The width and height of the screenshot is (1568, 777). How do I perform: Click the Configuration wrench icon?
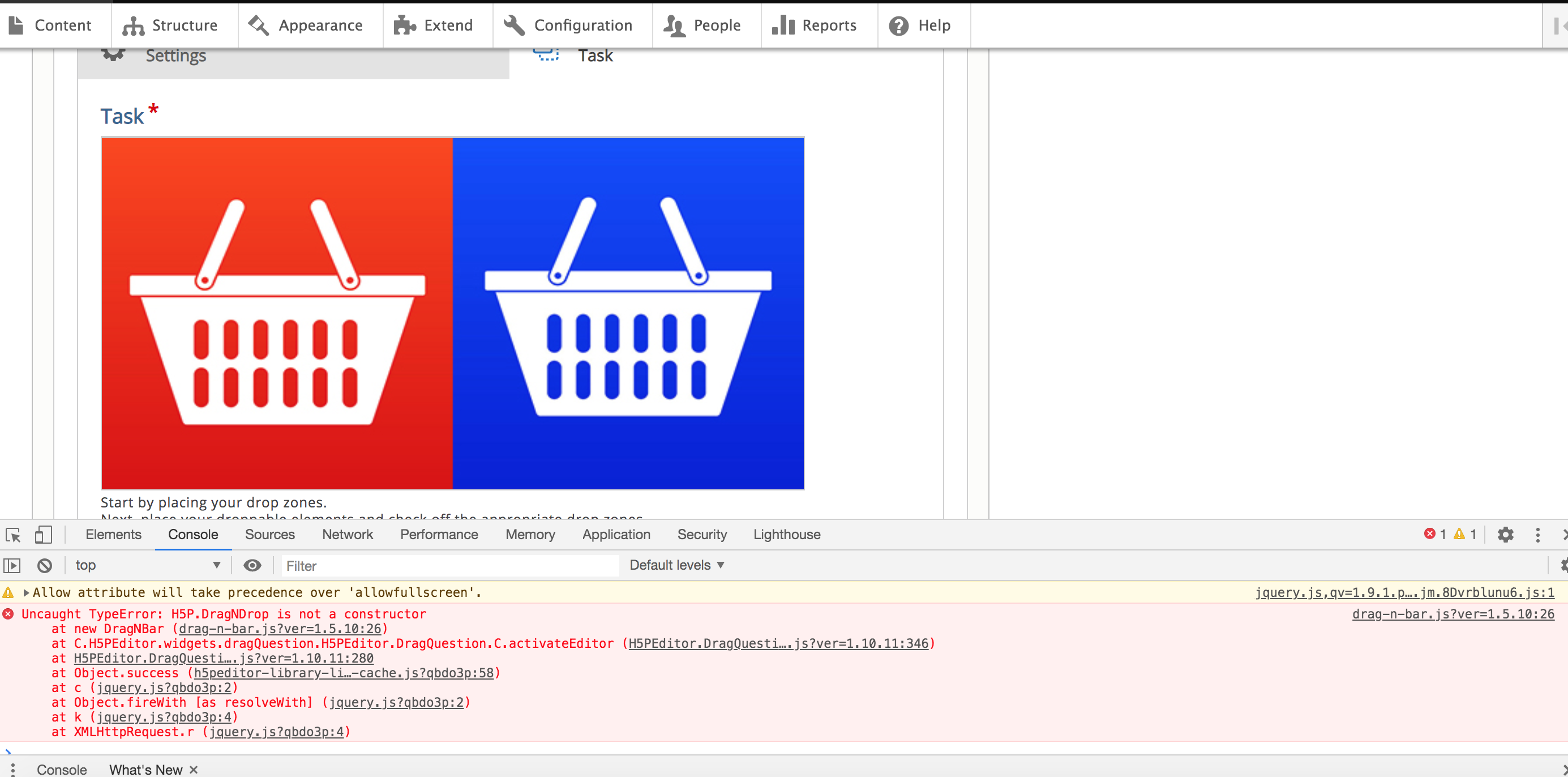point(515,25)
